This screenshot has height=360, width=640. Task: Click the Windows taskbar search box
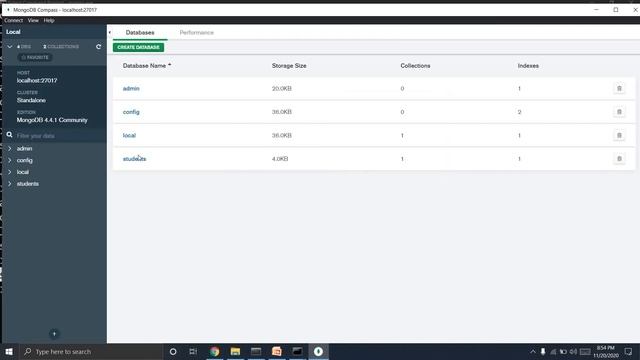click(91, 351)
